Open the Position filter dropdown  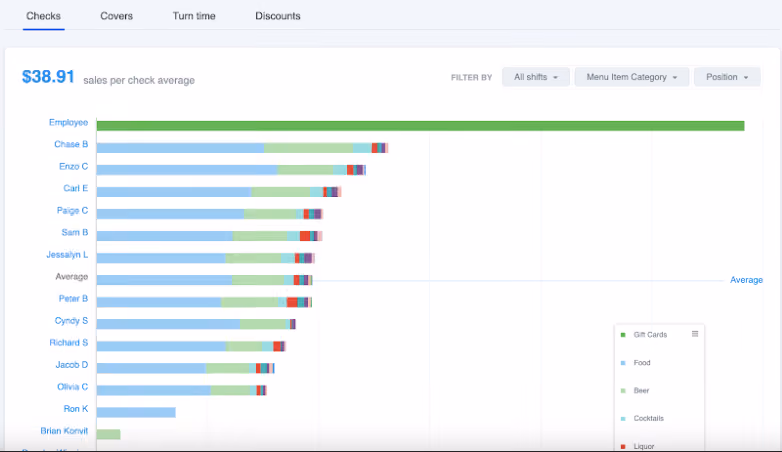[x=727, y=77]
